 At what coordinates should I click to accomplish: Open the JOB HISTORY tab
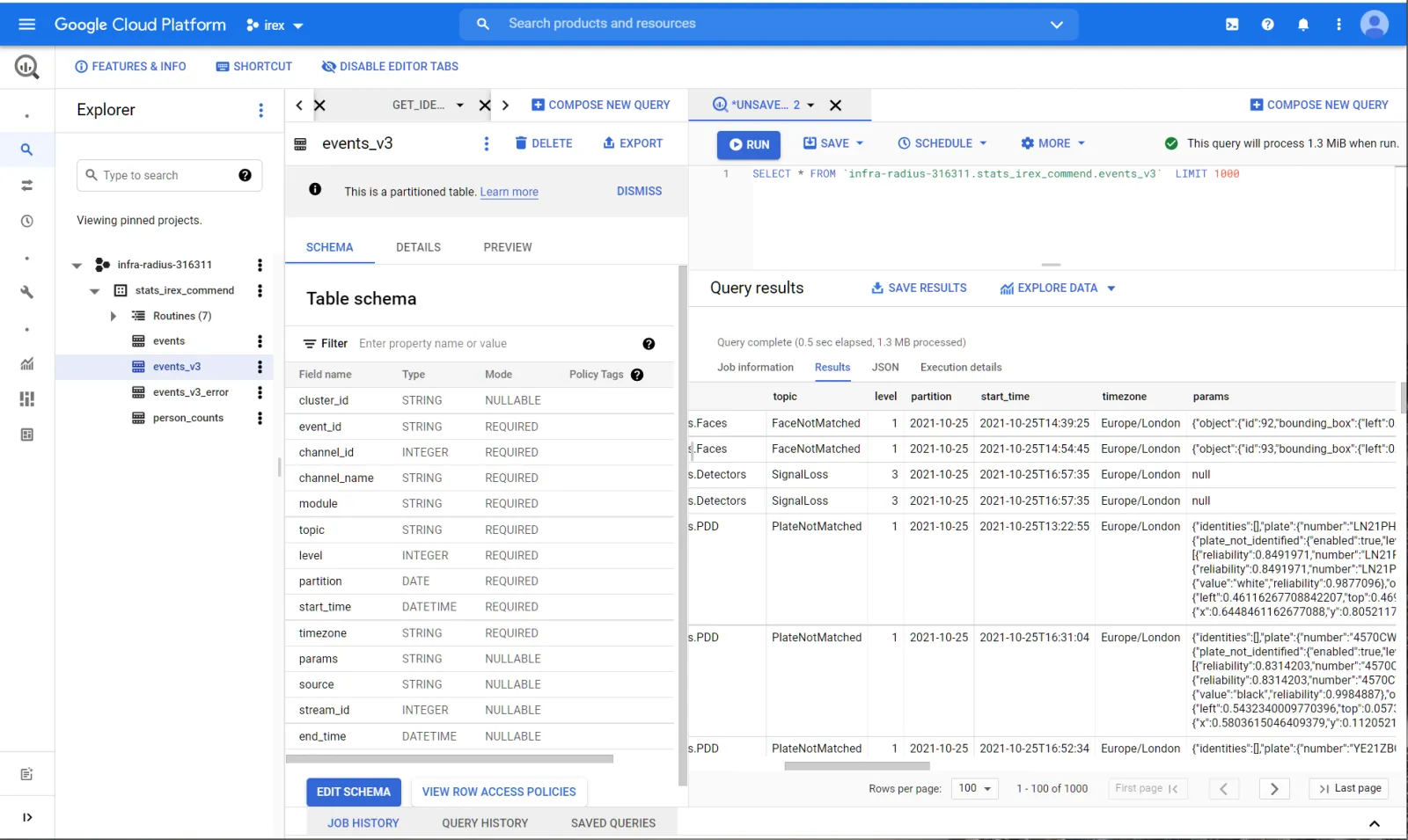click(363, 823)
